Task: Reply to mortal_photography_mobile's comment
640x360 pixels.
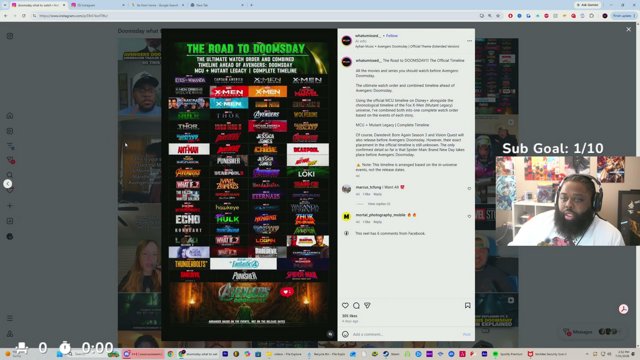Action: [x=378, y=222]
